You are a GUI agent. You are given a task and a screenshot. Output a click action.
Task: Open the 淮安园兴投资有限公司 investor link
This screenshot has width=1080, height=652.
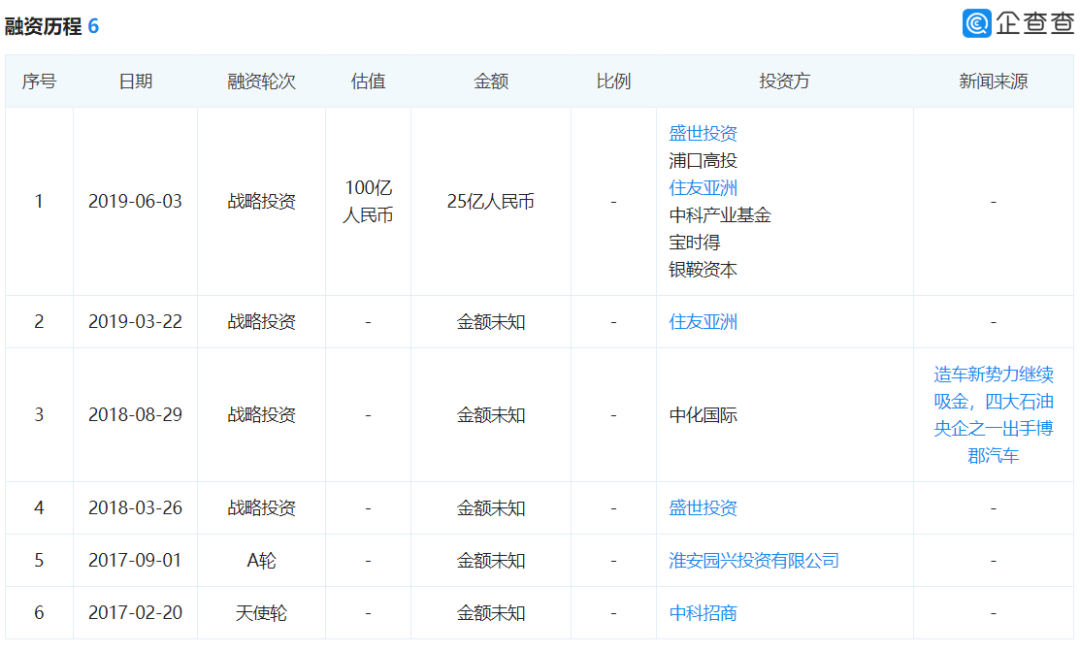[x=754, y=560]
